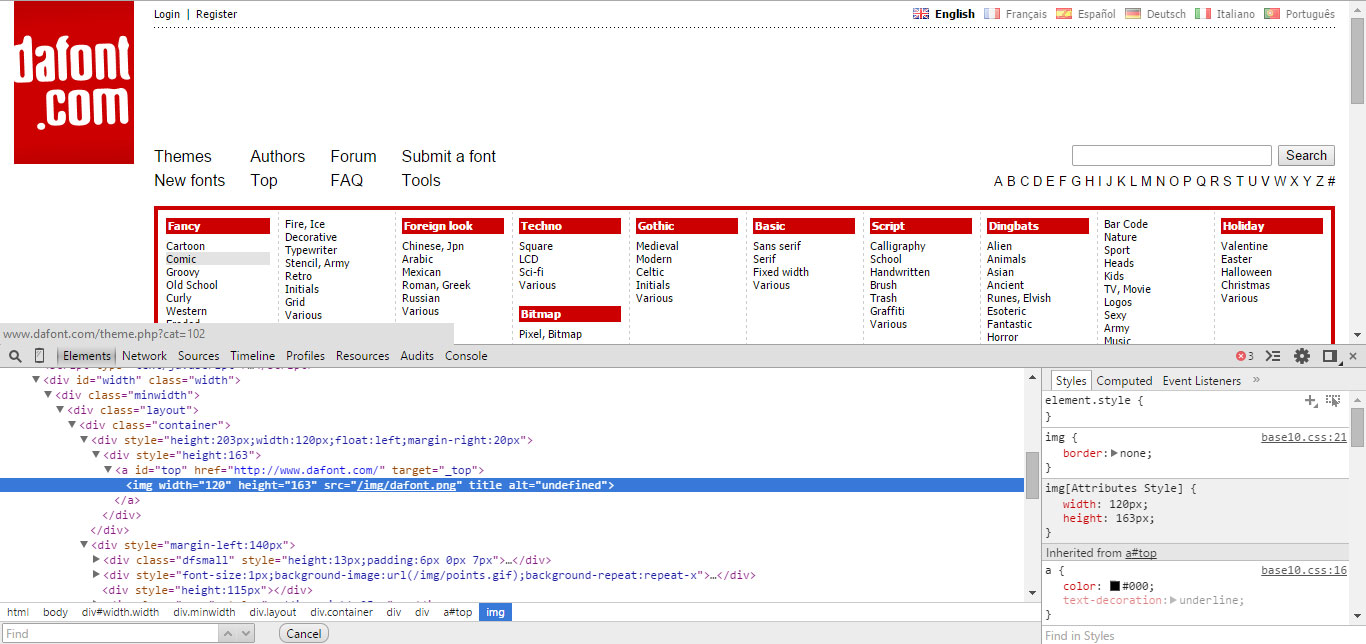Open the Submit a font link

[x=449, y=156]
